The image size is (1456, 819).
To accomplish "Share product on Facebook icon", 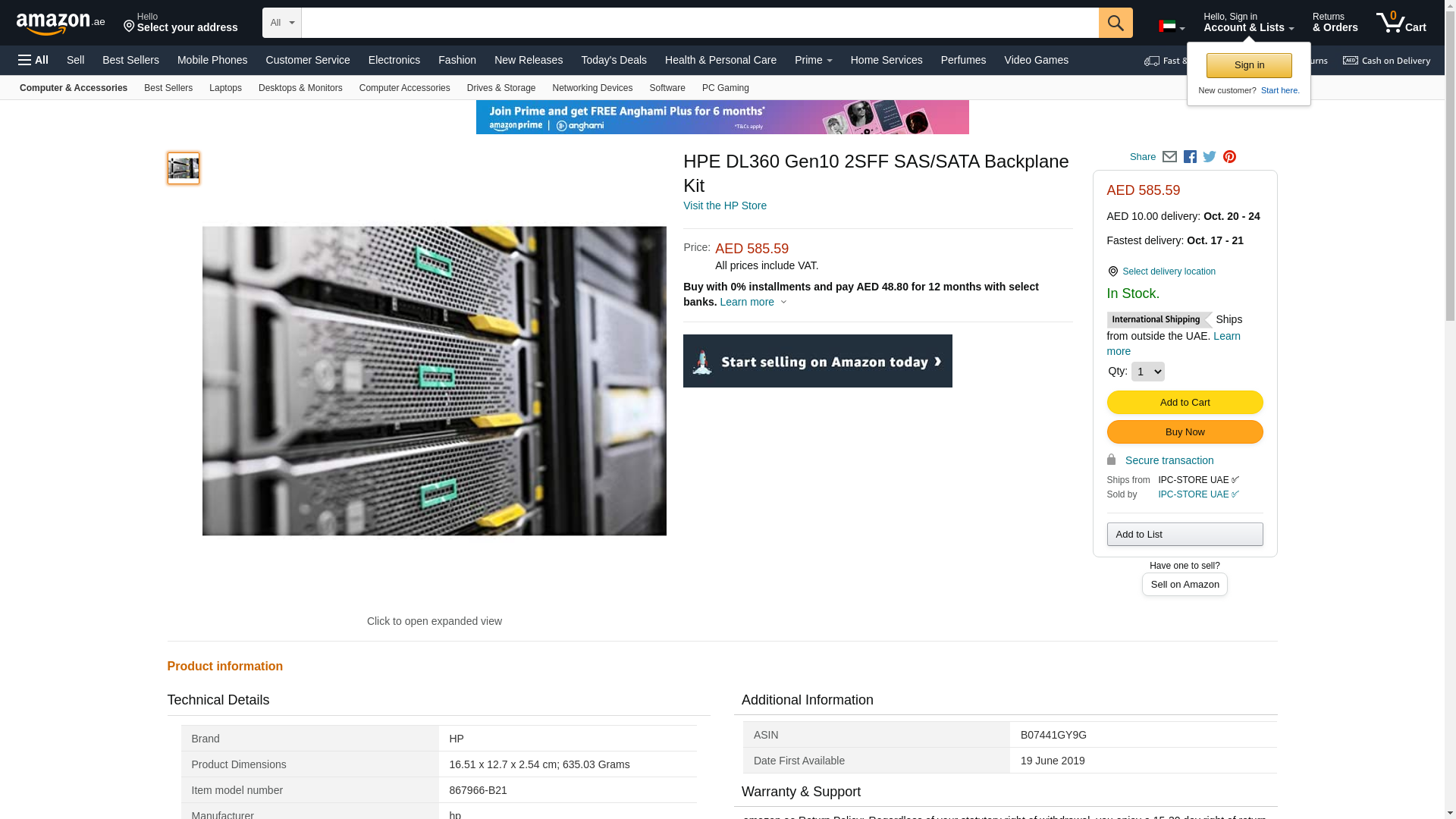I will pos(1190,157).
